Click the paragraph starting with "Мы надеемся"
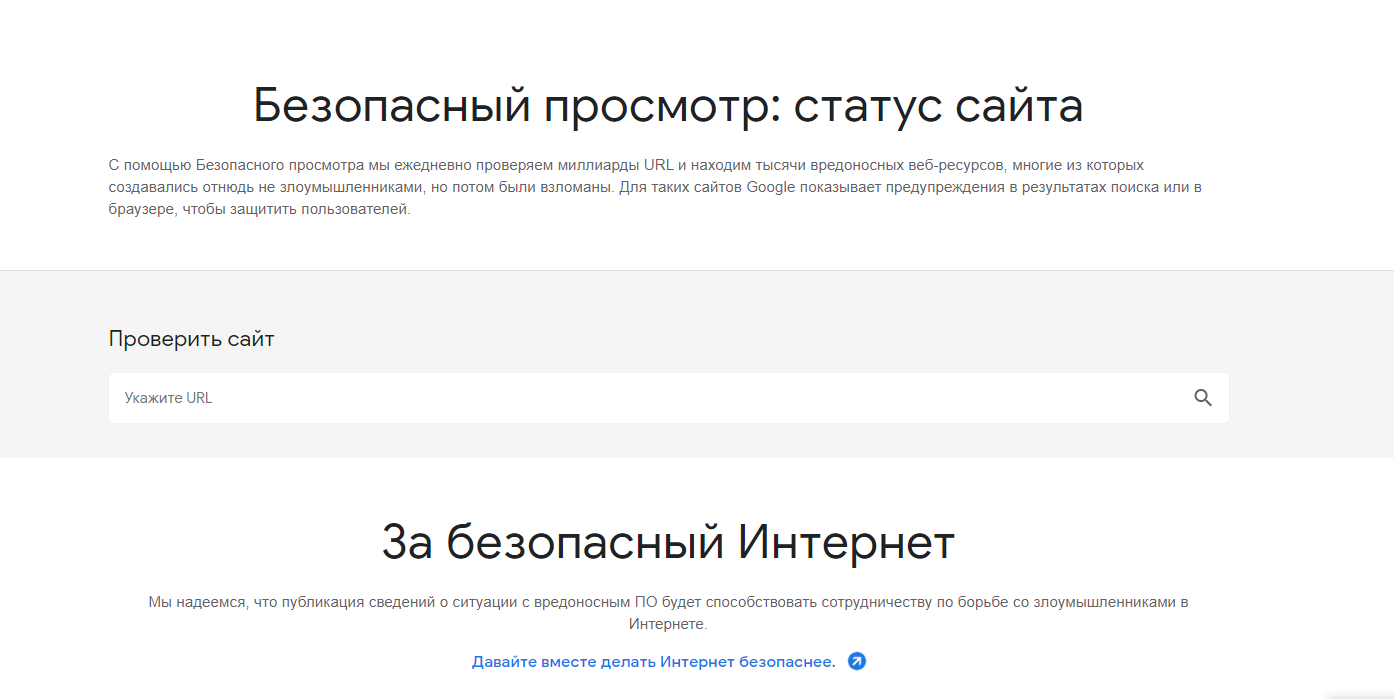The height and width of the screenshot is (699, 1394). point(667,612)
